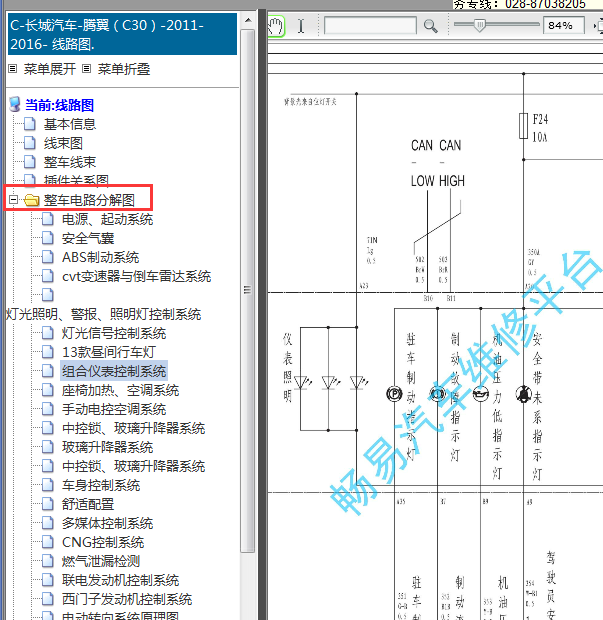
Task: Select 组合仪表控制系统 entry
Action: point(114,371)
